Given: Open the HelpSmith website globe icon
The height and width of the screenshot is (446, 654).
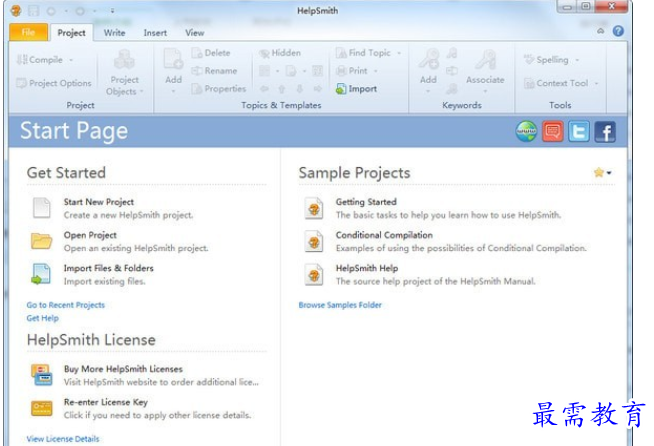Looking at the screenshot, I should (x=526, y=131).
